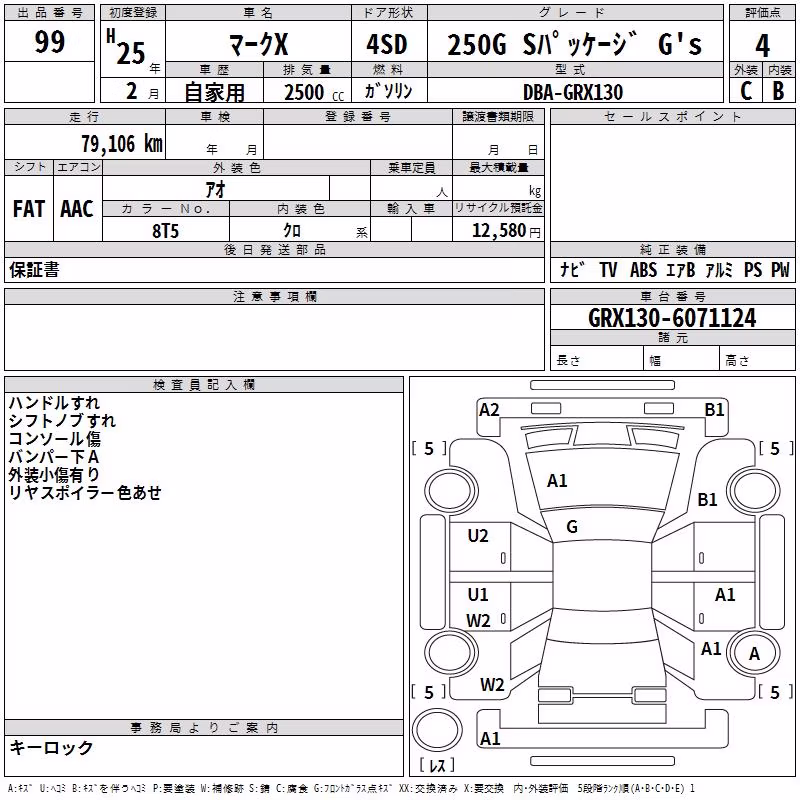Click ABS in genuine equipment
800x800 pixels.
[643, 269]
